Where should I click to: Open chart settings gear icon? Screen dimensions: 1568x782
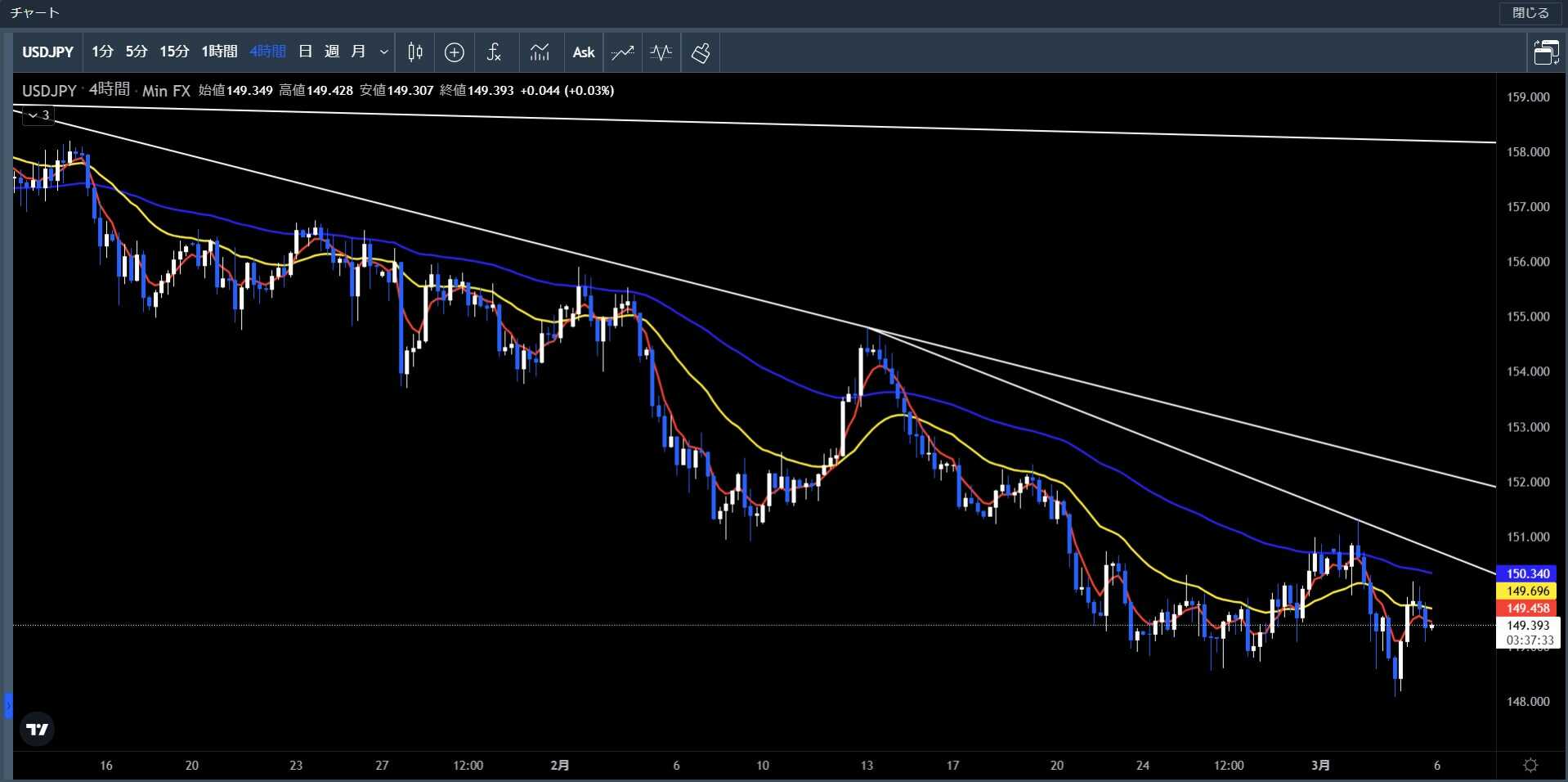coord(1530,765)
